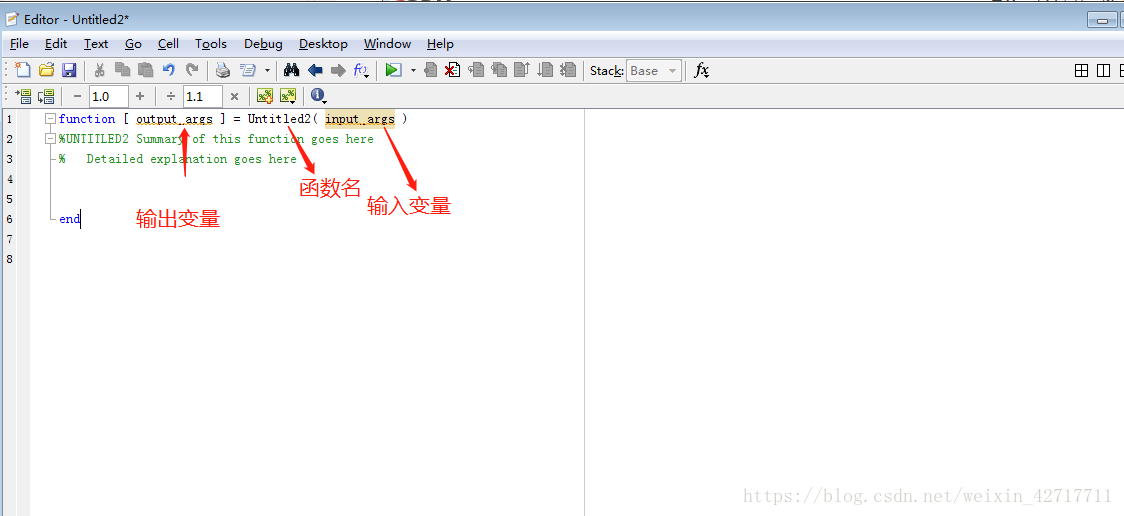Expand the run button dropdown arrow

pyautogui.click(x=413, y=71)
